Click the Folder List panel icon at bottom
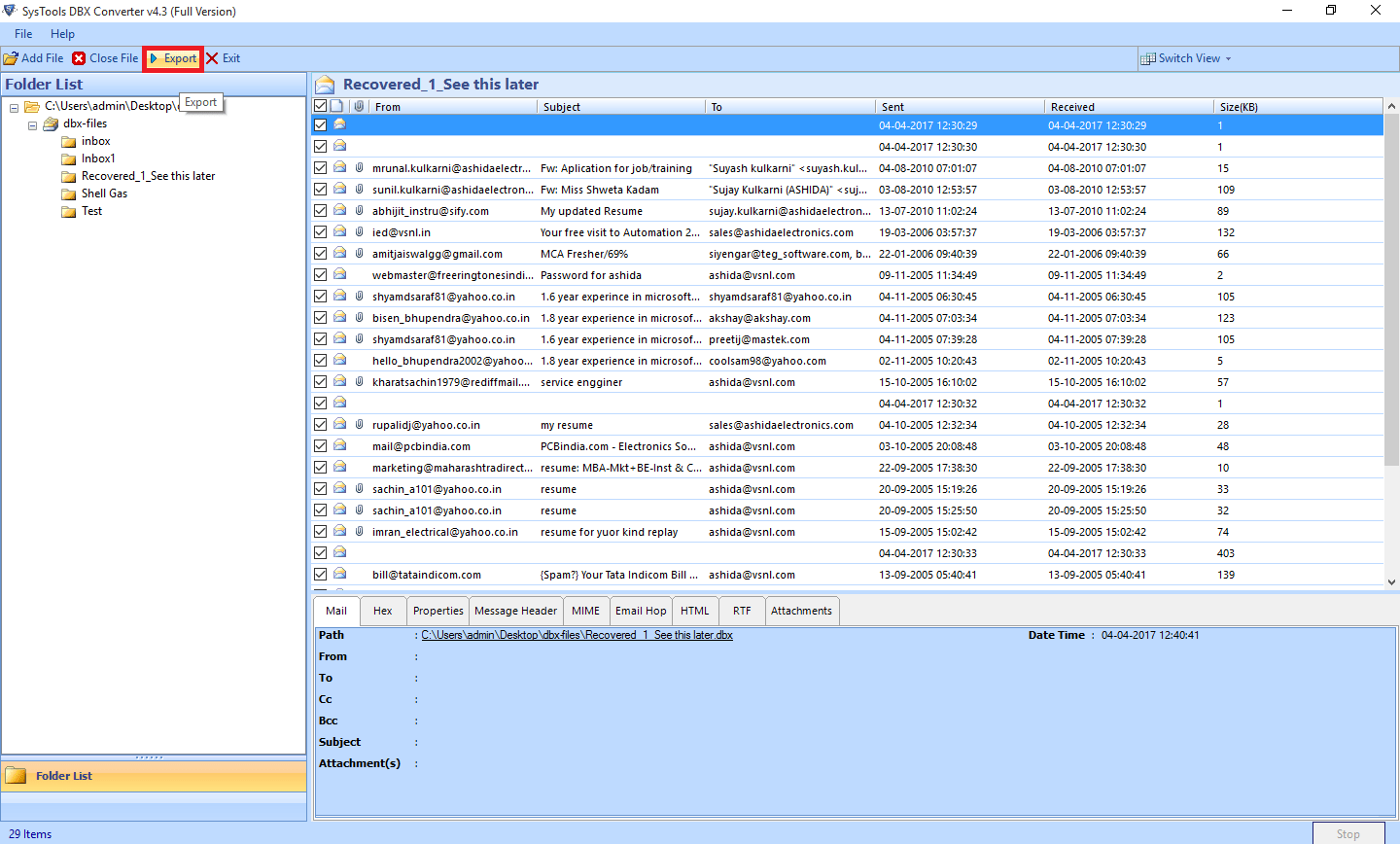The image size is (1400, 844). point(16,775)
